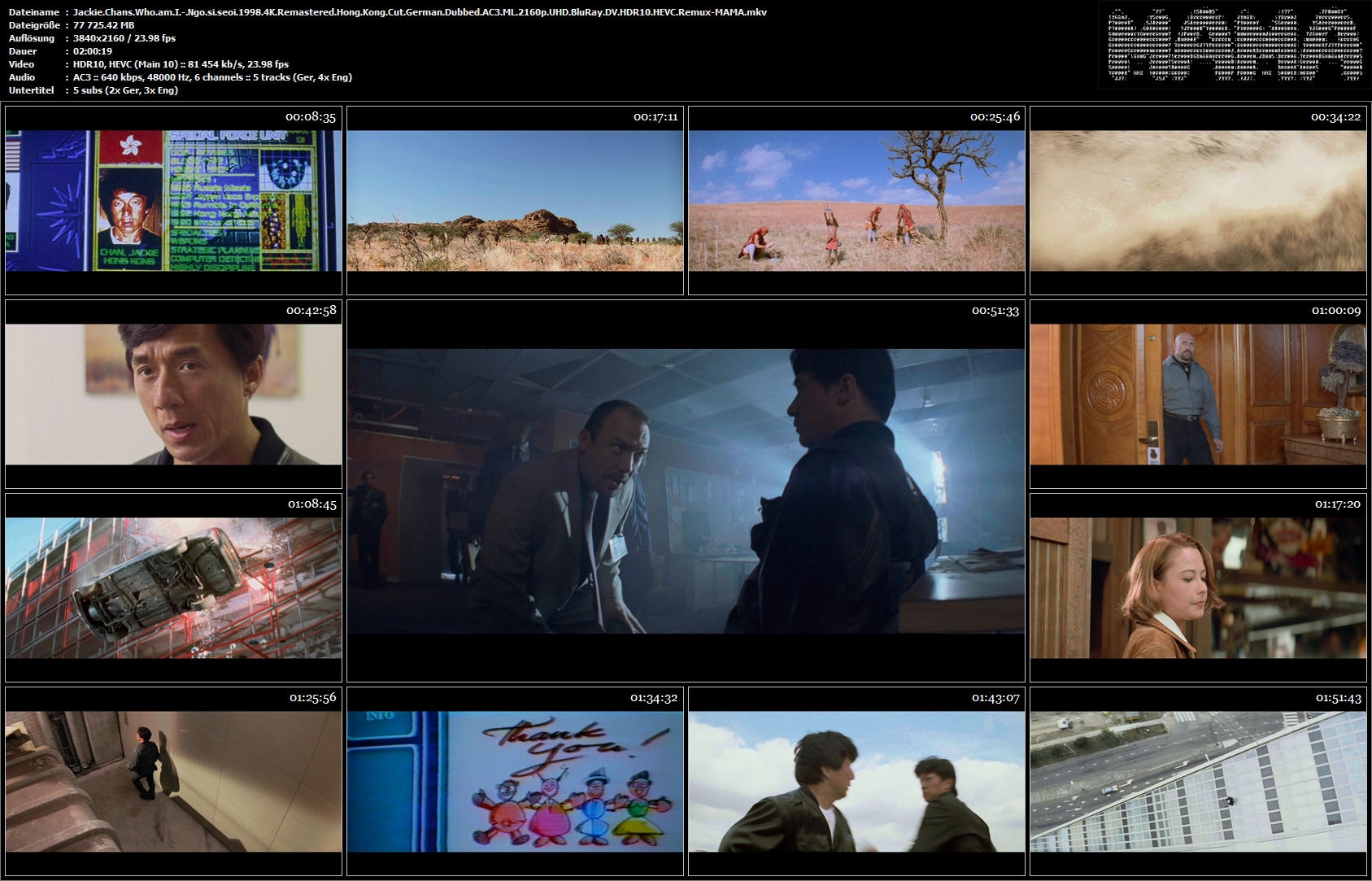This screenshot has height=881, width=1372.
Task: Click the '01:25:56' timestamp
Action: [x=312, y=698]
